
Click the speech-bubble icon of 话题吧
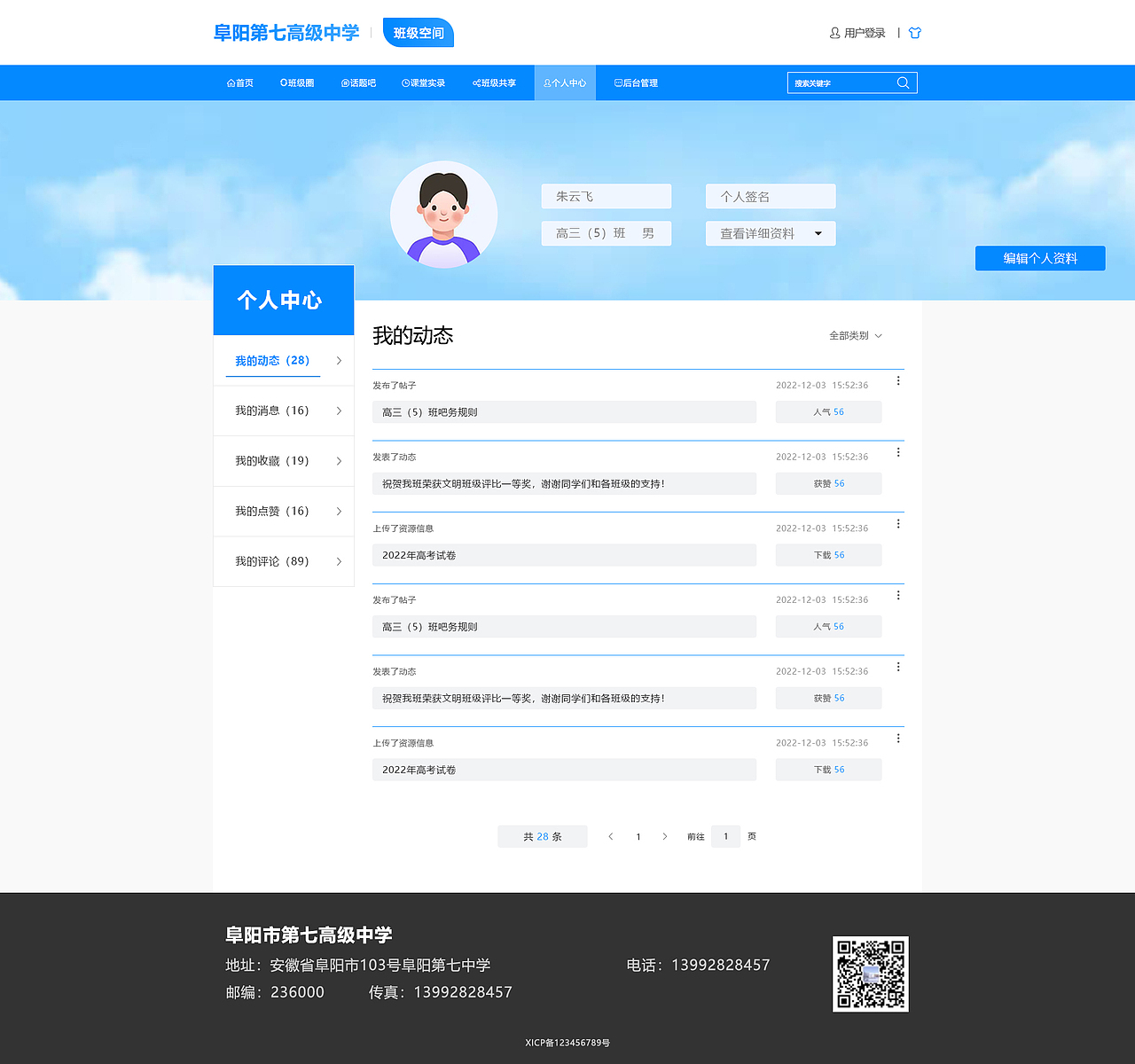[343, 82]
